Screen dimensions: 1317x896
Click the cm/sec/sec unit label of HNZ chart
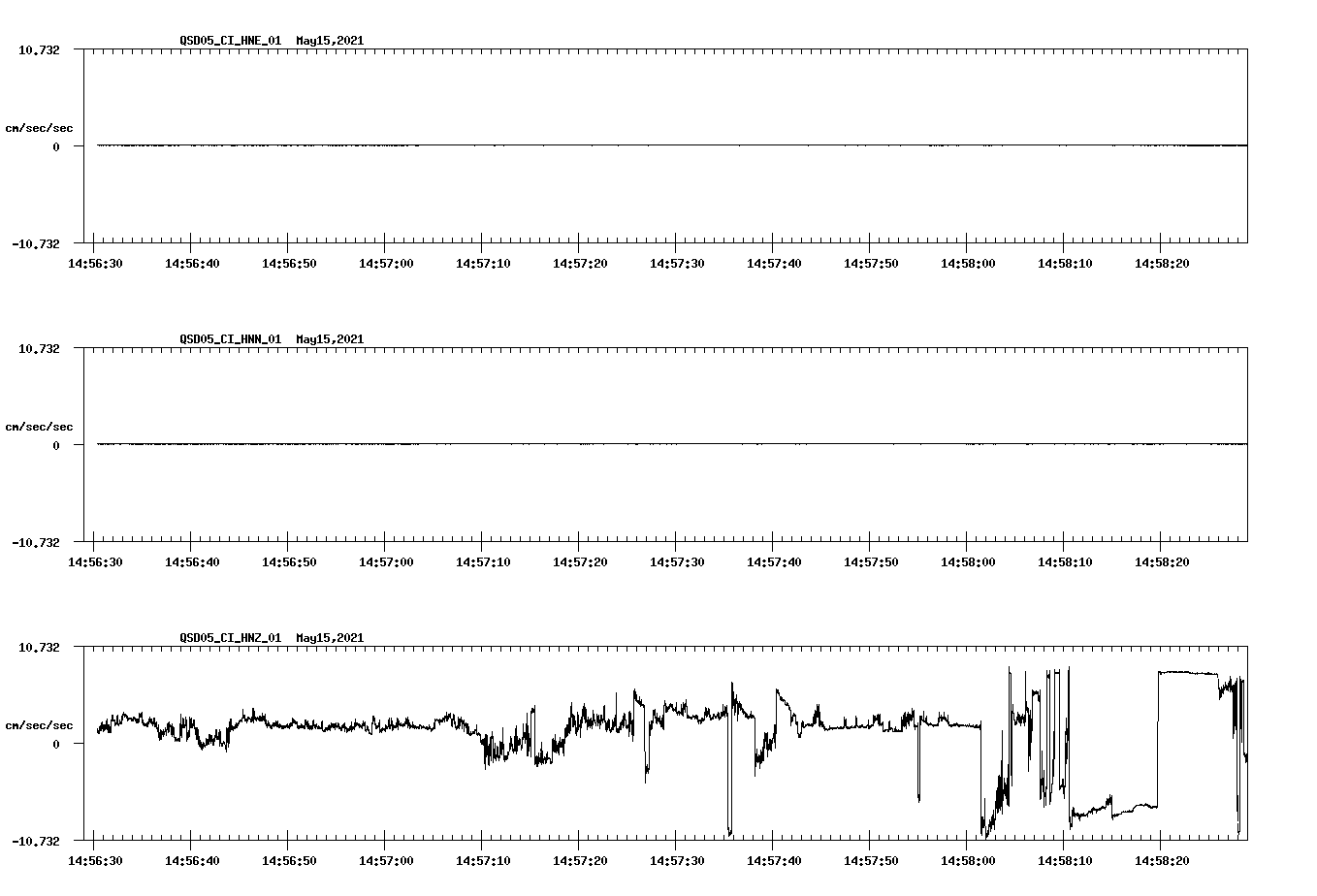tap(39, 725)
